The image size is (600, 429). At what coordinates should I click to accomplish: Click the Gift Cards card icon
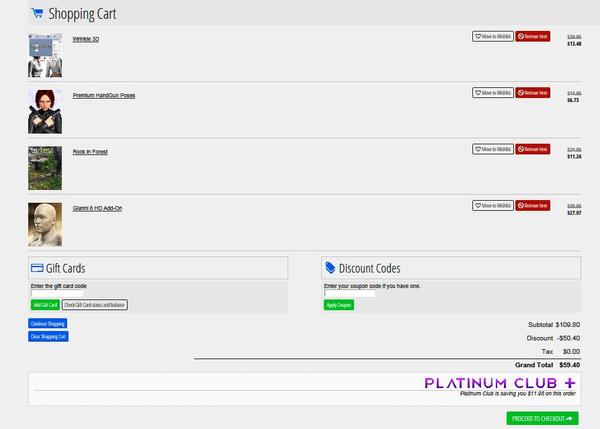(x=37, y=268)
